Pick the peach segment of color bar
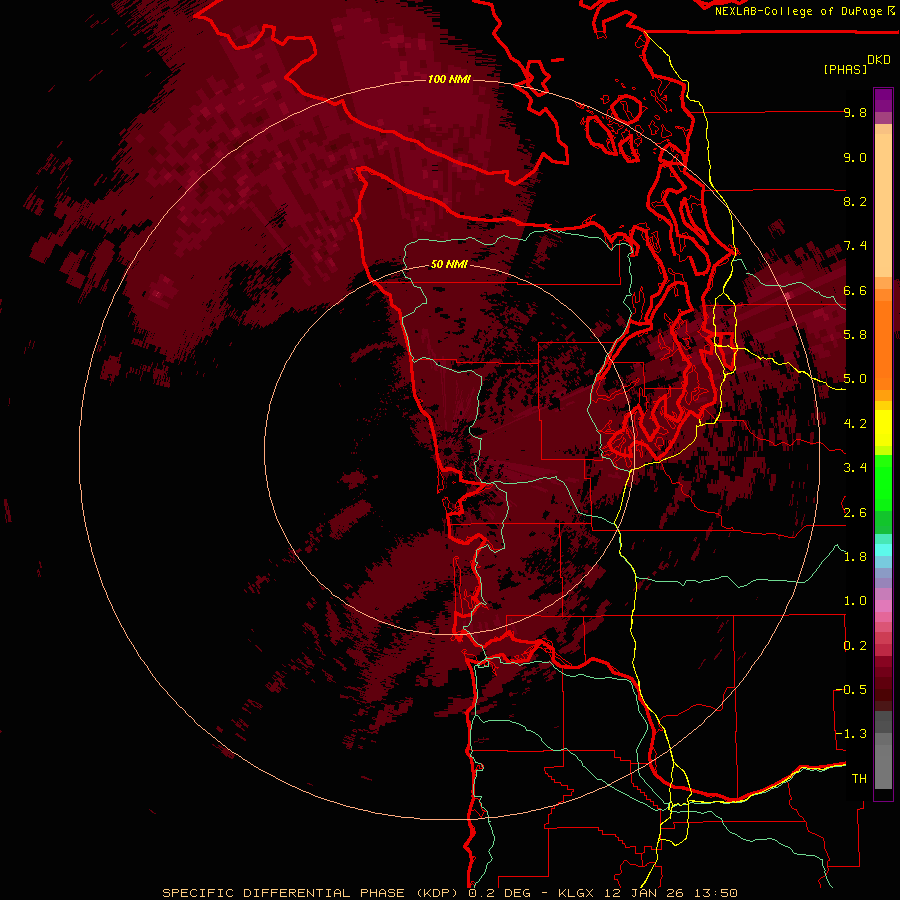900x900 pixels. 883,205
